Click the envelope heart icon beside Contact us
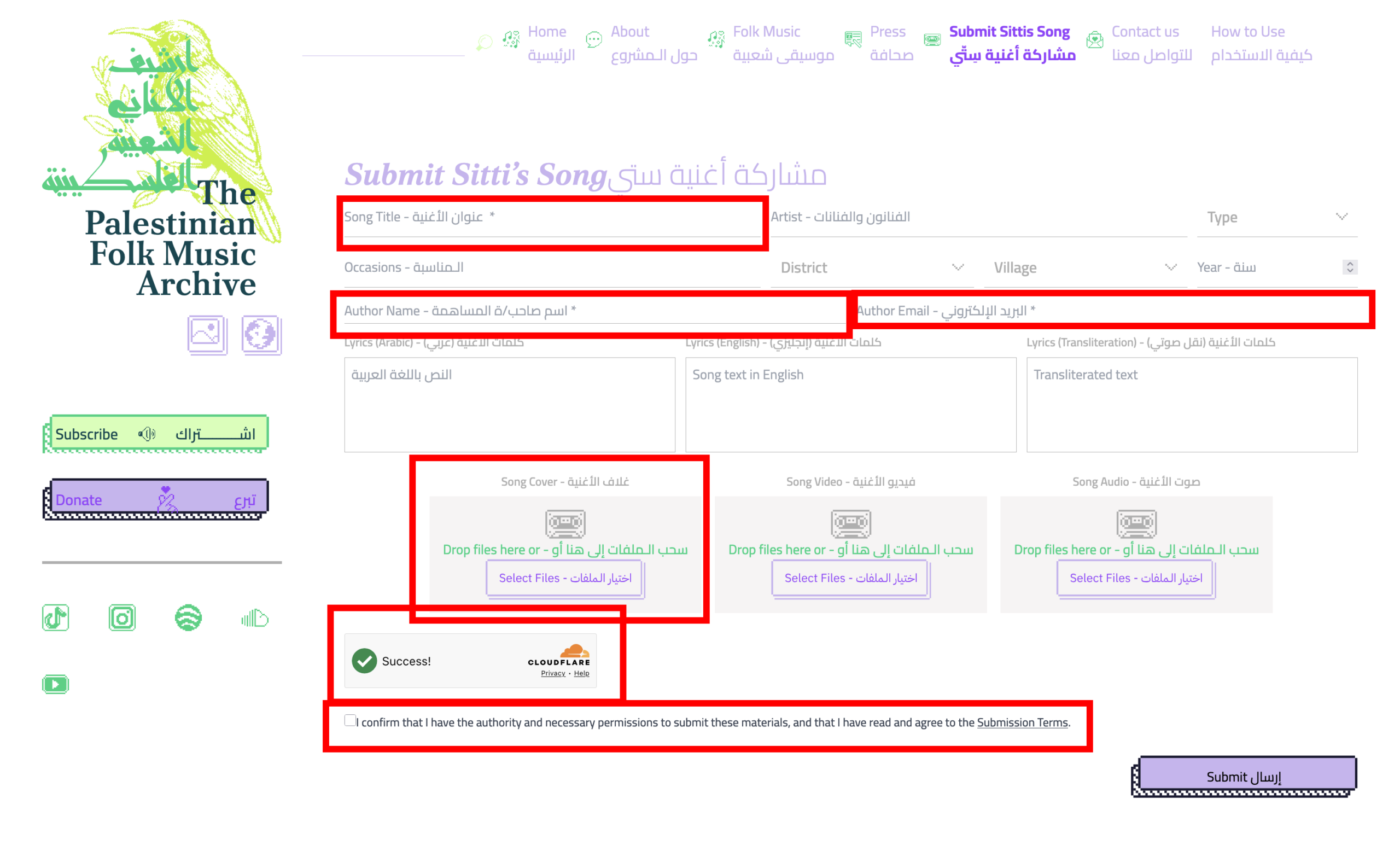The width and height of the screenshot is (1400, 851). pyautogui.click(x=1094, y=39)
